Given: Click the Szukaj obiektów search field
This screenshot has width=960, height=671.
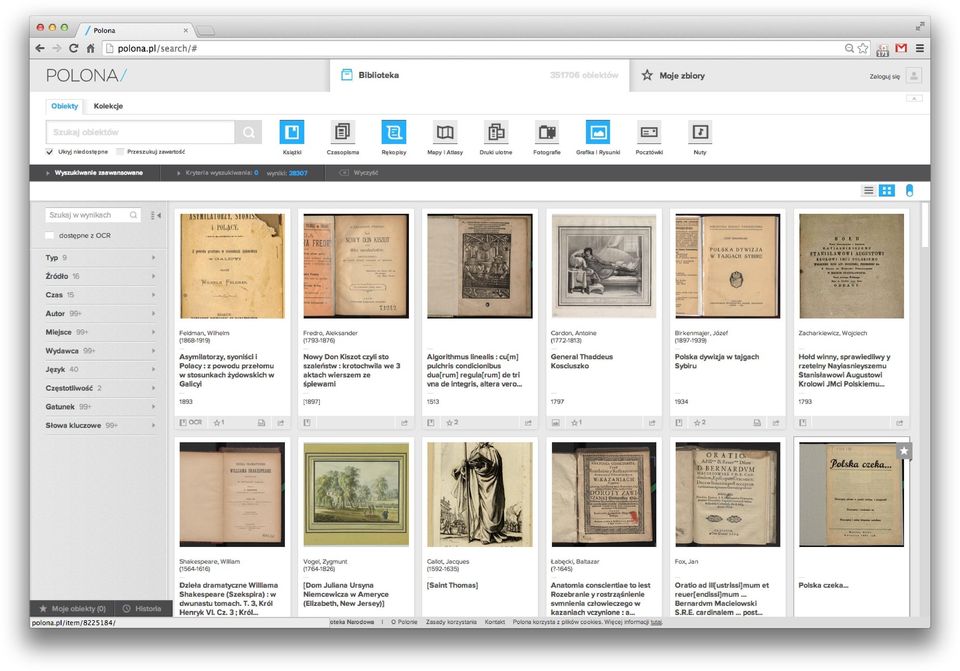Looking at the screenshot, I should pyautogui.click(x=140, y=132).
